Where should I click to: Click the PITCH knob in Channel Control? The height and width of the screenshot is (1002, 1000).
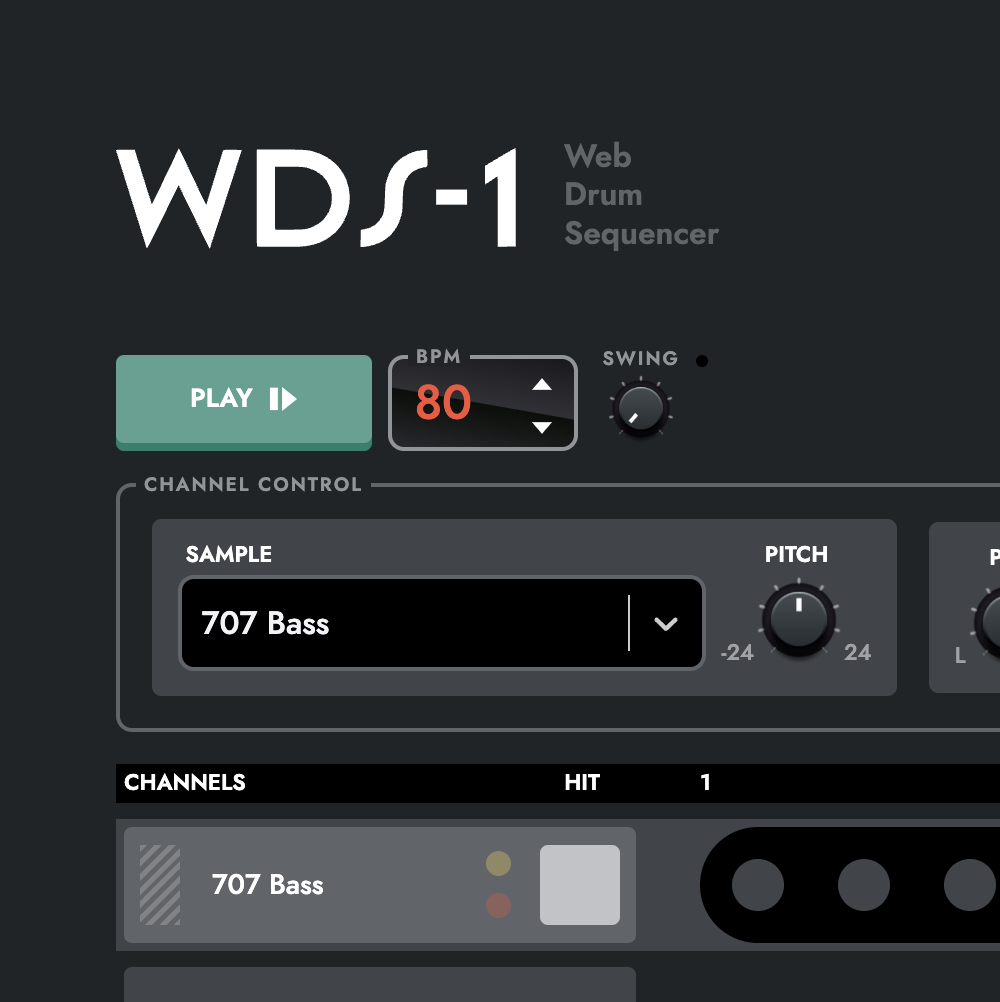pos(798,620)
